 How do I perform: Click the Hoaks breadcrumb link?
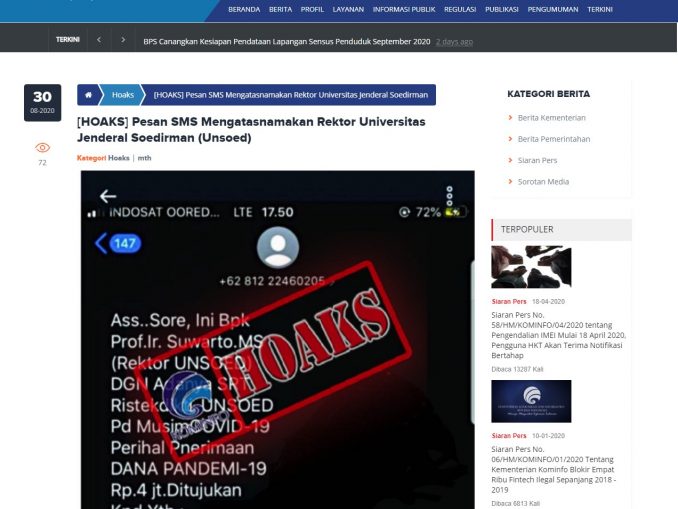123,95
